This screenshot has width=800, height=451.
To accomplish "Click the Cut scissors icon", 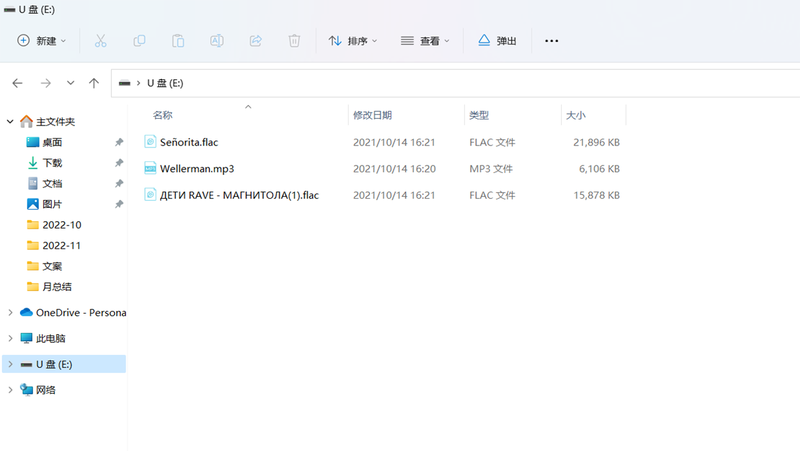I will coord(101,41).
